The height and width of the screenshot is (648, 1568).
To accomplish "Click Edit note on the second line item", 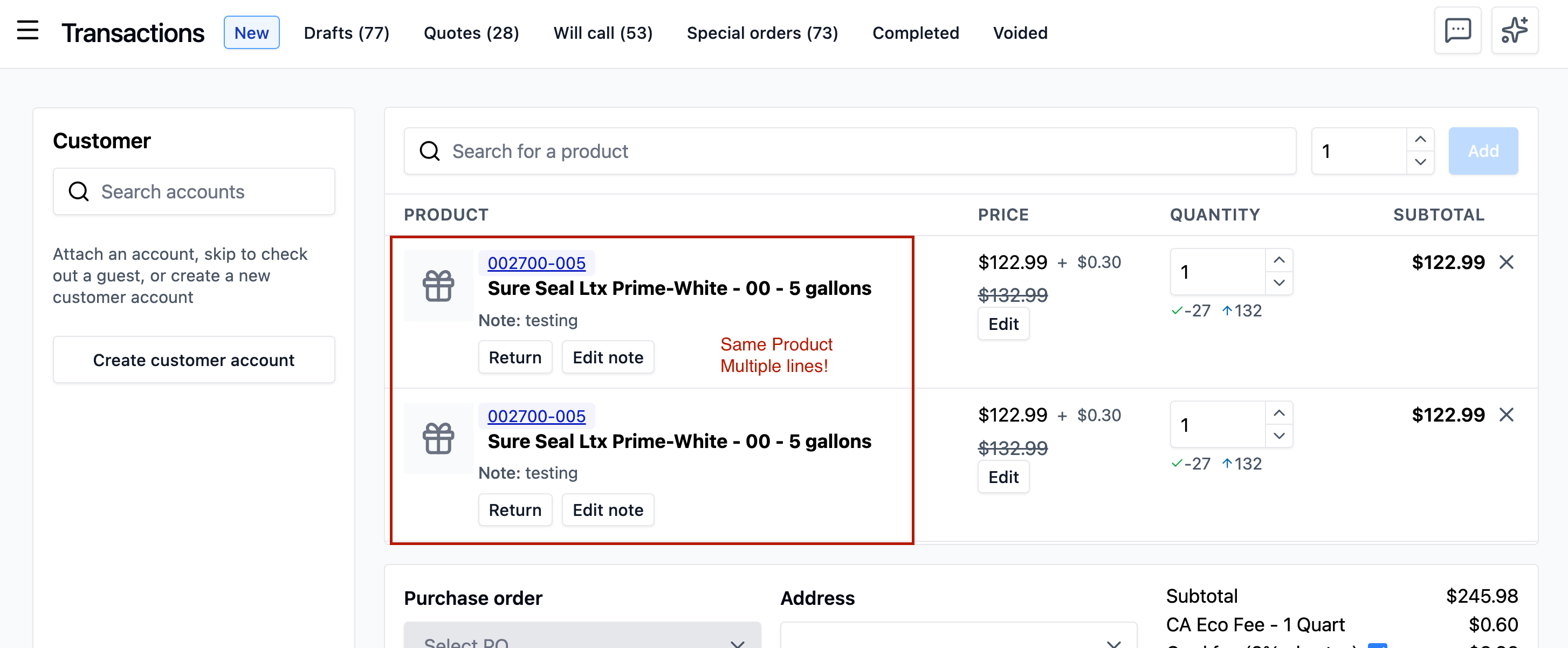I will (608, 510).
